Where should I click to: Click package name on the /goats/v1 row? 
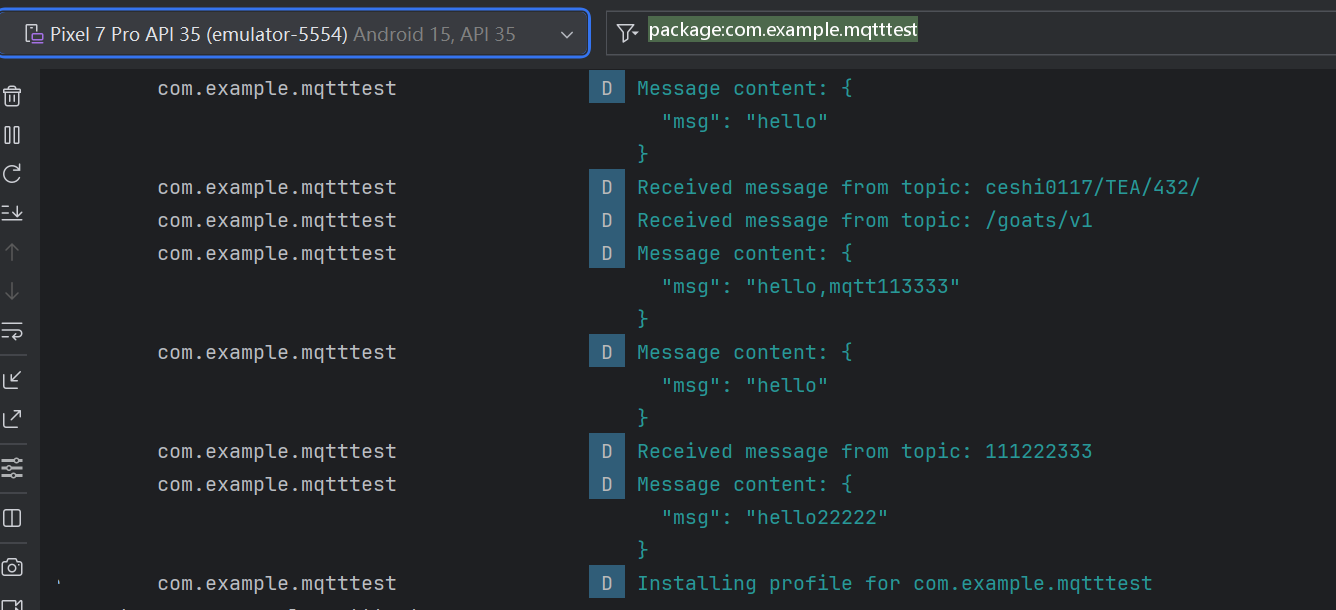coord(277,220)
